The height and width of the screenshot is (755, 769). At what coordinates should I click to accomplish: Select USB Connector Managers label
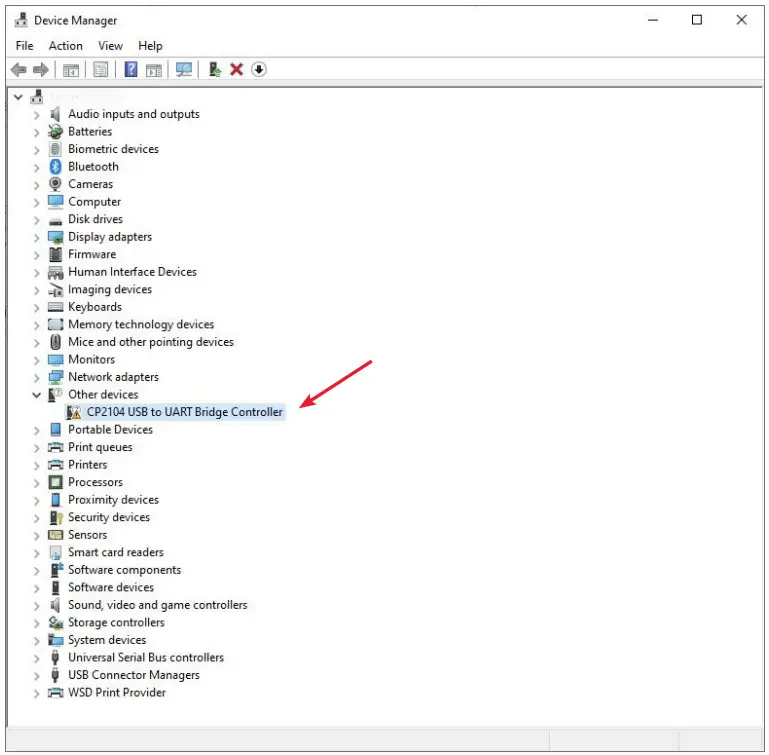coord(134,676)
